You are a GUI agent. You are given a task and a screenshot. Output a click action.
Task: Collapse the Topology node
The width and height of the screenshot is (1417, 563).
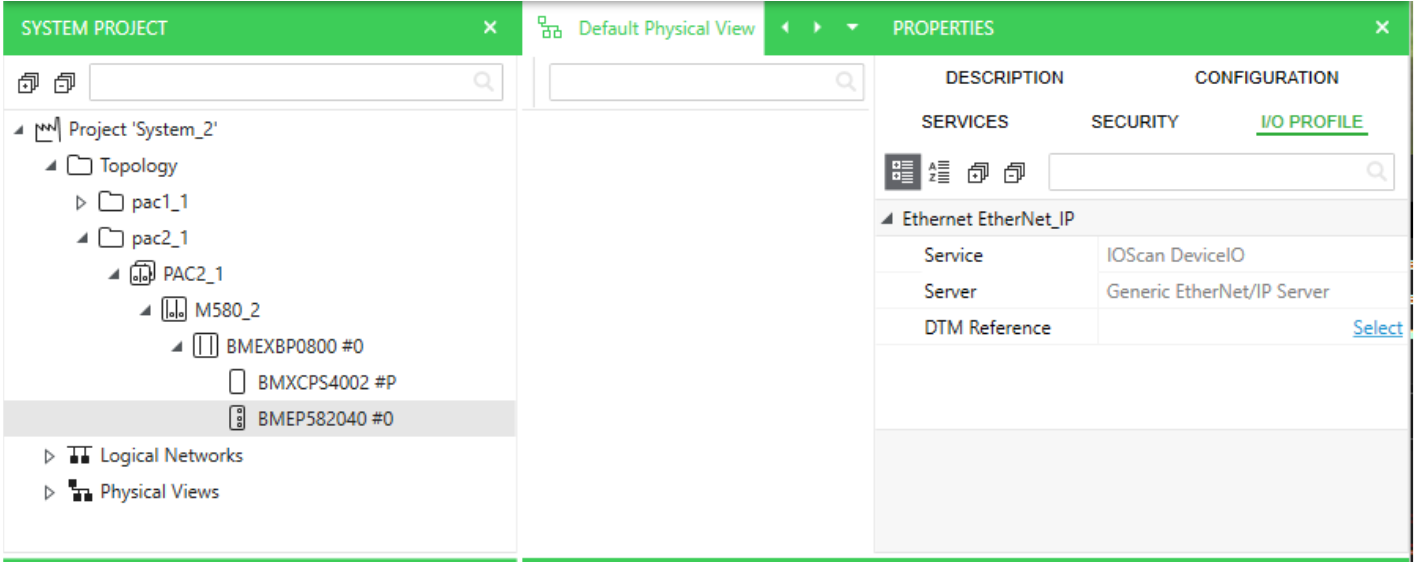[51, 166]
